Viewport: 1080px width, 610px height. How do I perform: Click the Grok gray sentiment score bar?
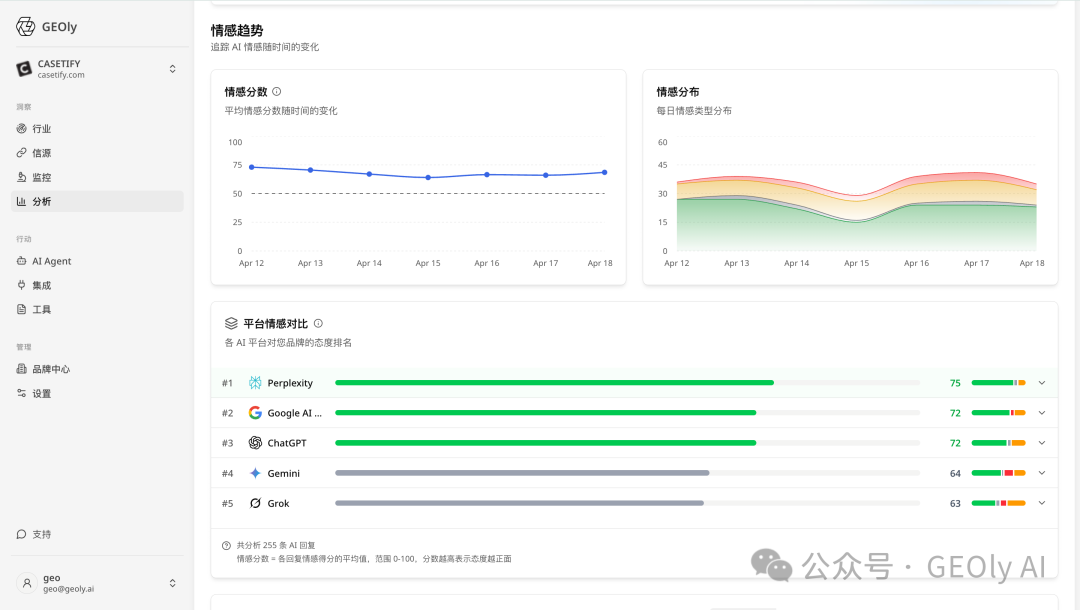pyautogui.click(x=519, y=503)
